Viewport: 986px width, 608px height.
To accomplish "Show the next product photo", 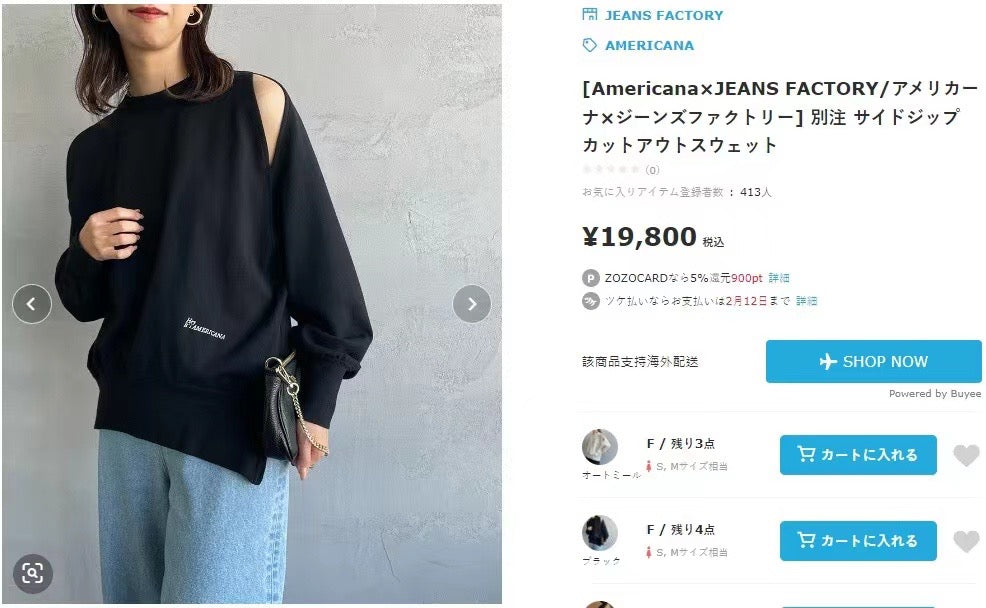I will tap(472, 304).
